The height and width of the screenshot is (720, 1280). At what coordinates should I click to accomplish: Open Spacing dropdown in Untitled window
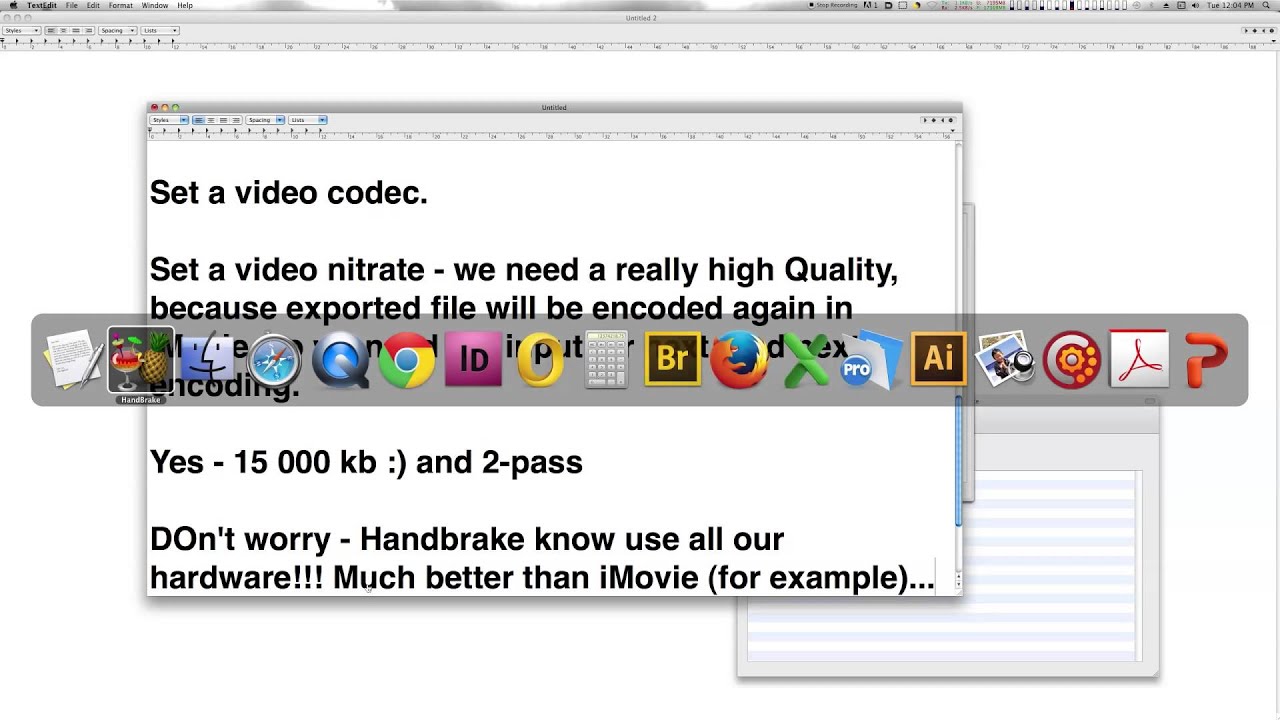tap(265, 120)
